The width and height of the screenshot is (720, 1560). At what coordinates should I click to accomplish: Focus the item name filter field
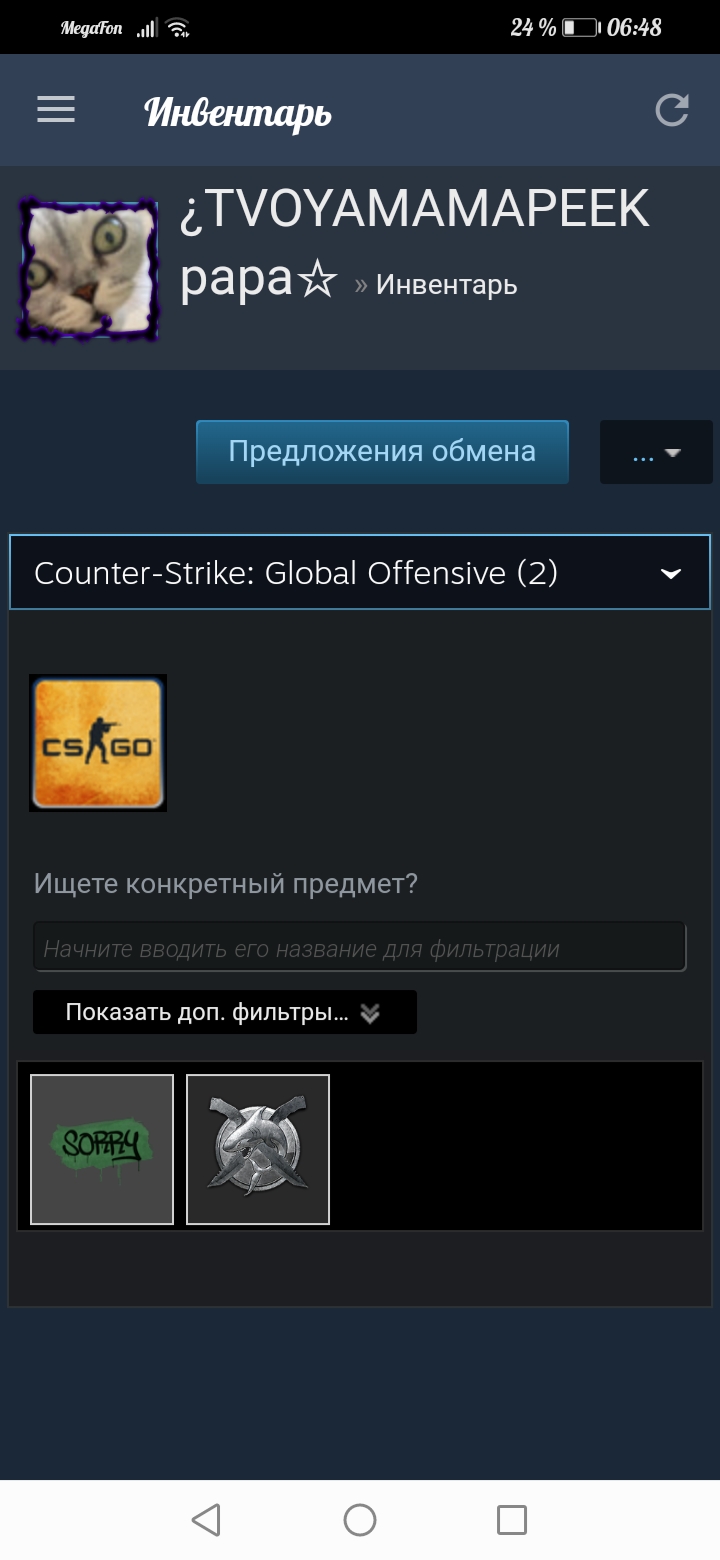360,947
